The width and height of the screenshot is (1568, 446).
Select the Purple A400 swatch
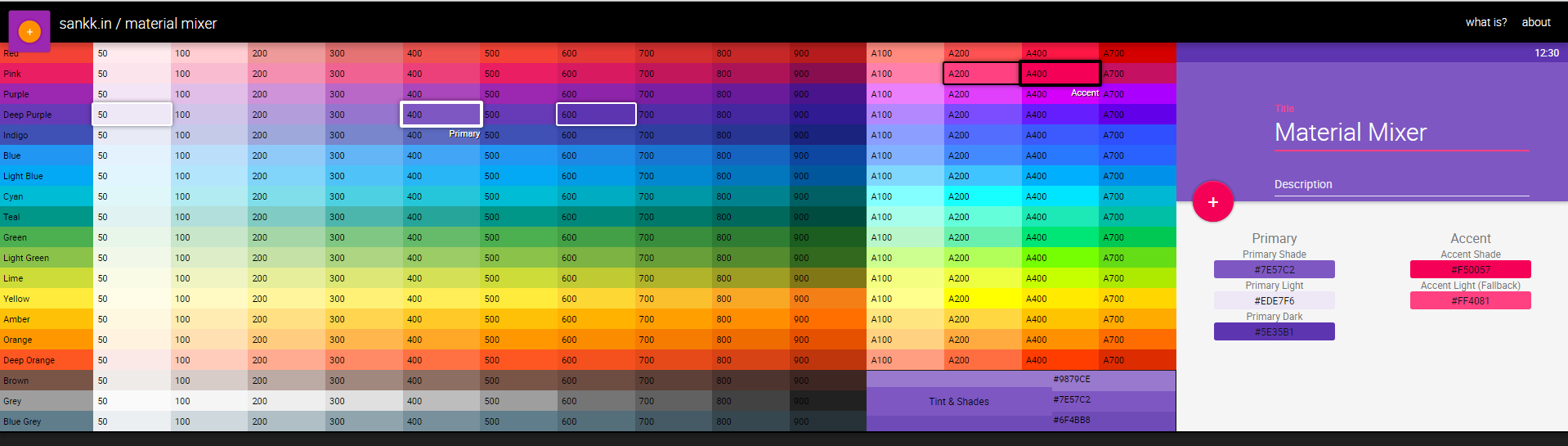(1060, 94)
